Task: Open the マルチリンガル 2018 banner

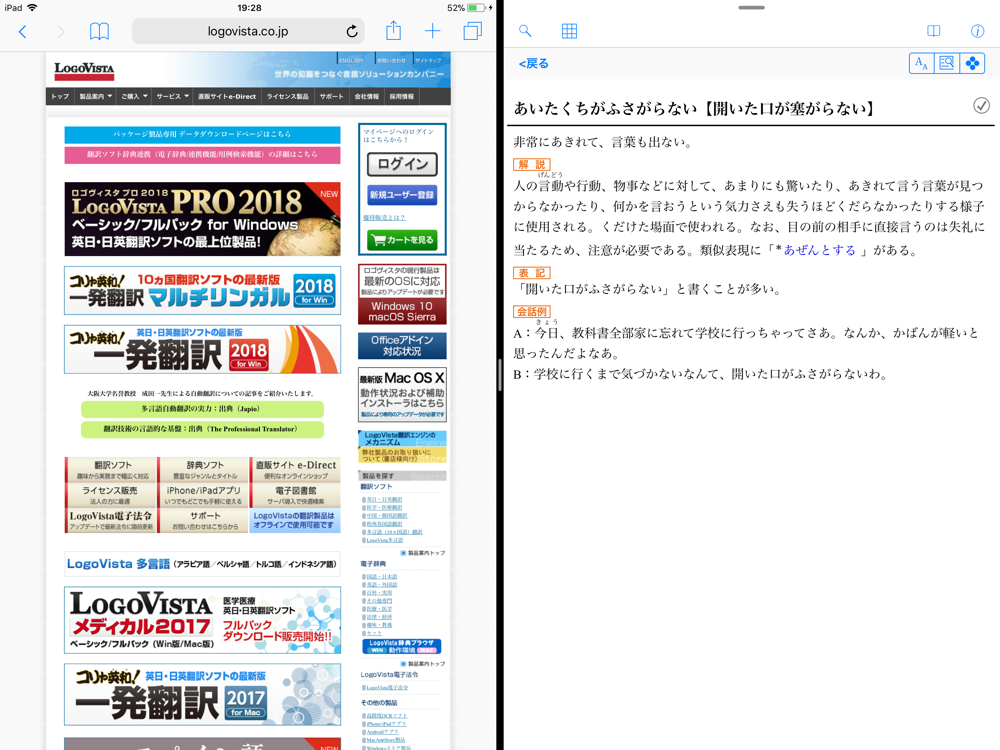Action: coord(202,291)
